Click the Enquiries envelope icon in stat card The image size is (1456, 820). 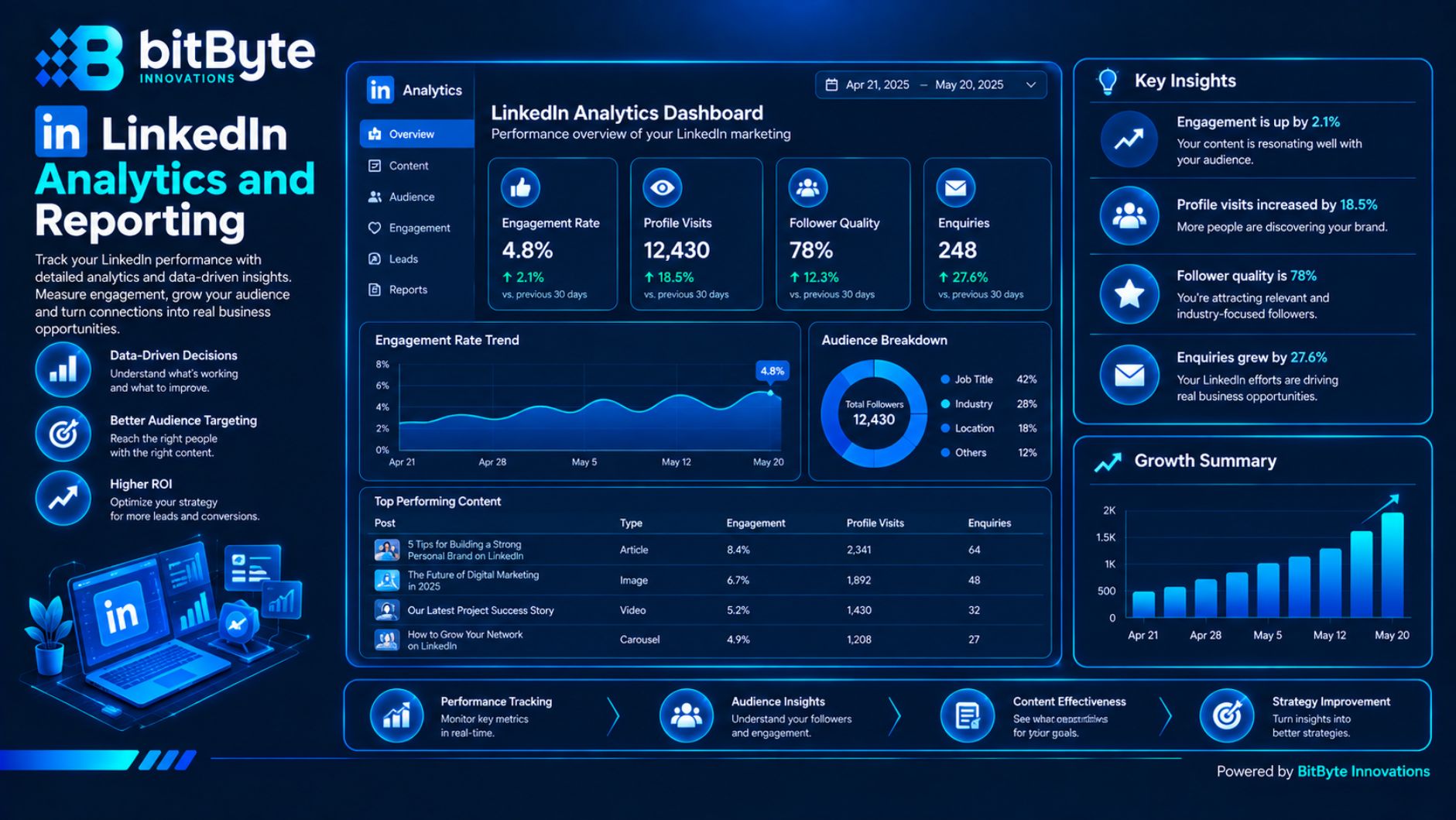click(956, 187)
